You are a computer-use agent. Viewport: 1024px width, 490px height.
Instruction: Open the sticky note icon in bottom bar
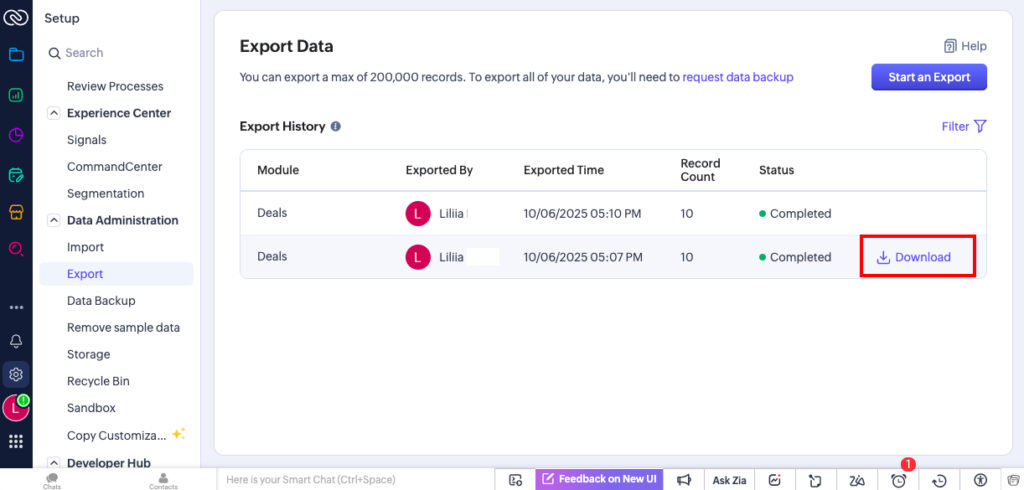[x=814, y=480]
